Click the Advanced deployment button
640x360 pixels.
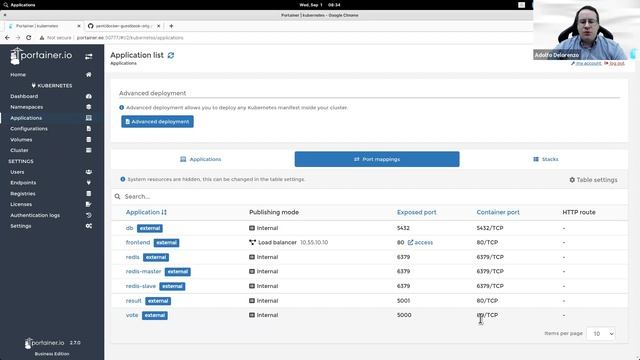pyautogui.click(x=158, y=122)
